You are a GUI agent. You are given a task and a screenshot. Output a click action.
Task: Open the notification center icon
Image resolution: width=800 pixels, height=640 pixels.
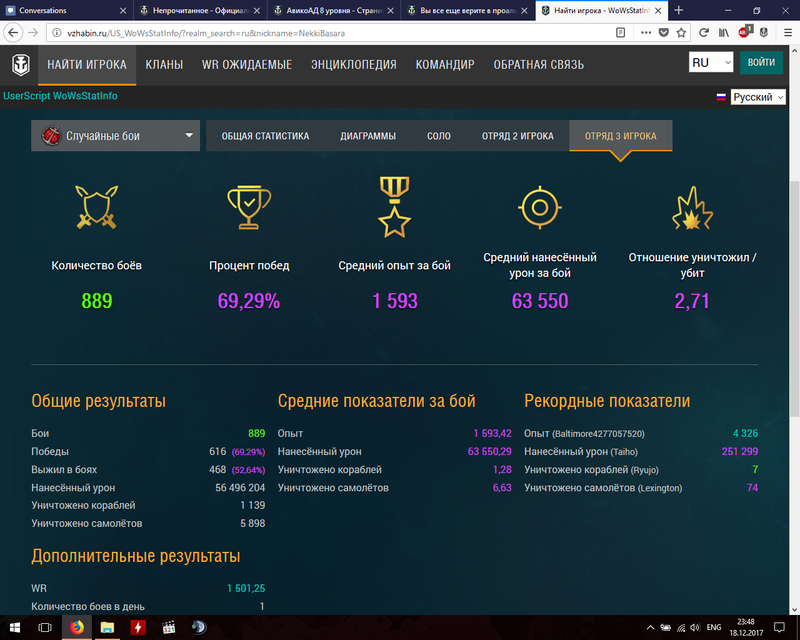[x=779, y=627]
